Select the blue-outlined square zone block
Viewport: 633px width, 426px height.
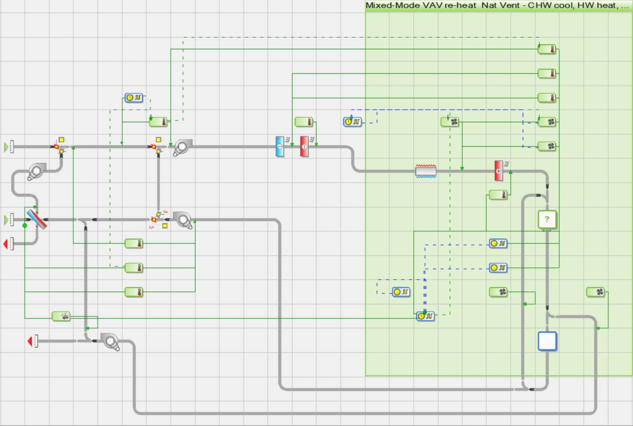[x=547, y=341]
